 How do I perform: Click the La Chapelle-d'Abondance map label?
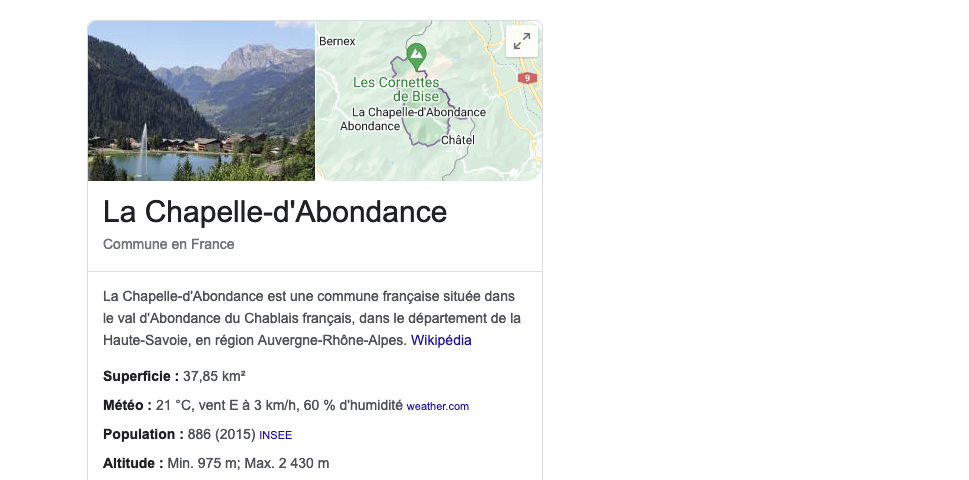point(420,113)
